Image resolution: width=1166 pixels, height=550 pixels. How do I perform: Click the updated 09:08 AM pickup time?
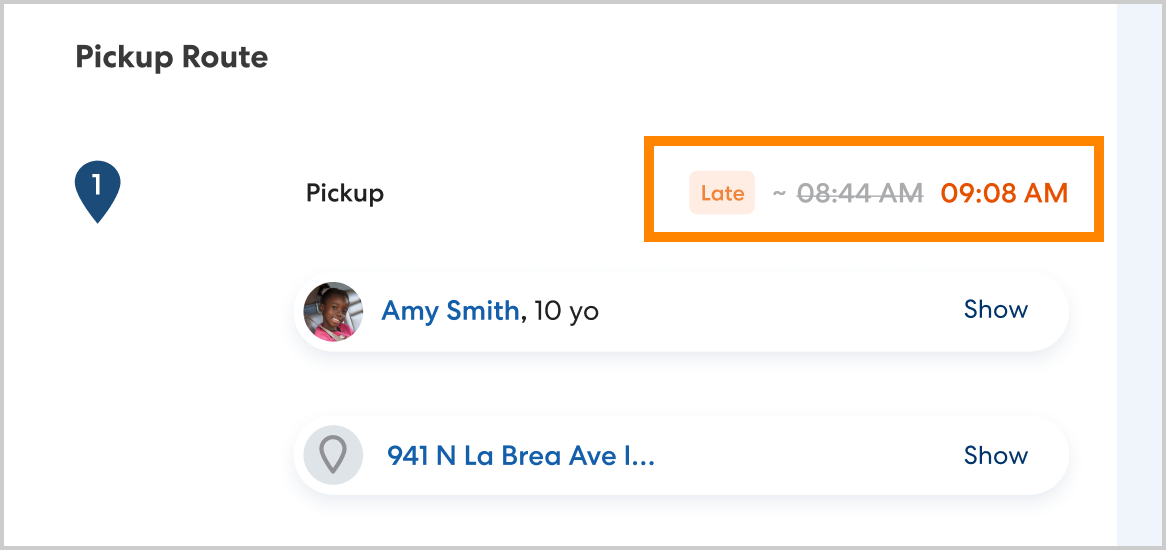1004,193
